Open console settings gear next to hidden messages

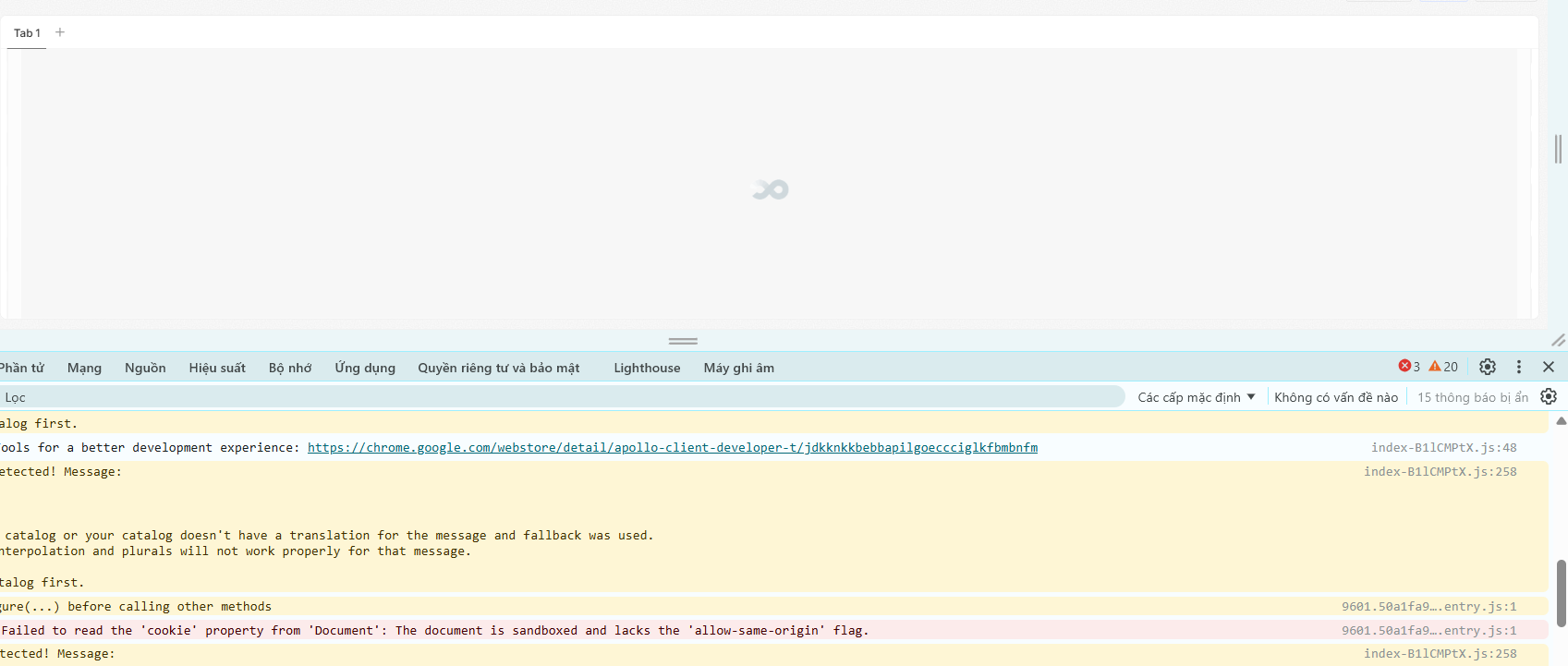pos(1549,397)
